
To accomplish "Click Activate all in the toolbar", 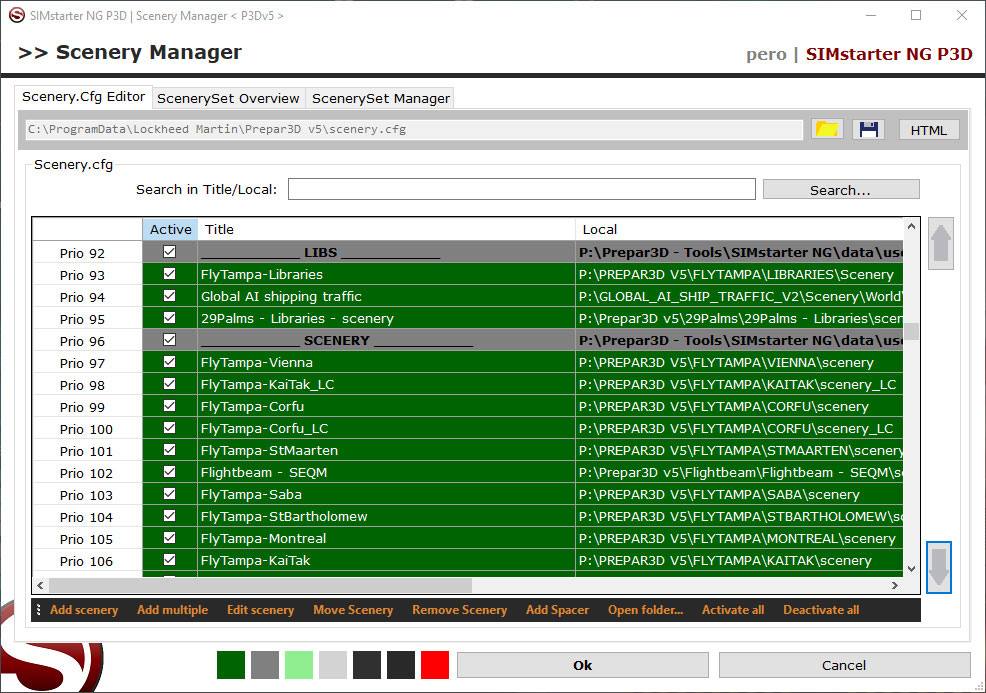I will pyautogui.click(x=733, y=610).
